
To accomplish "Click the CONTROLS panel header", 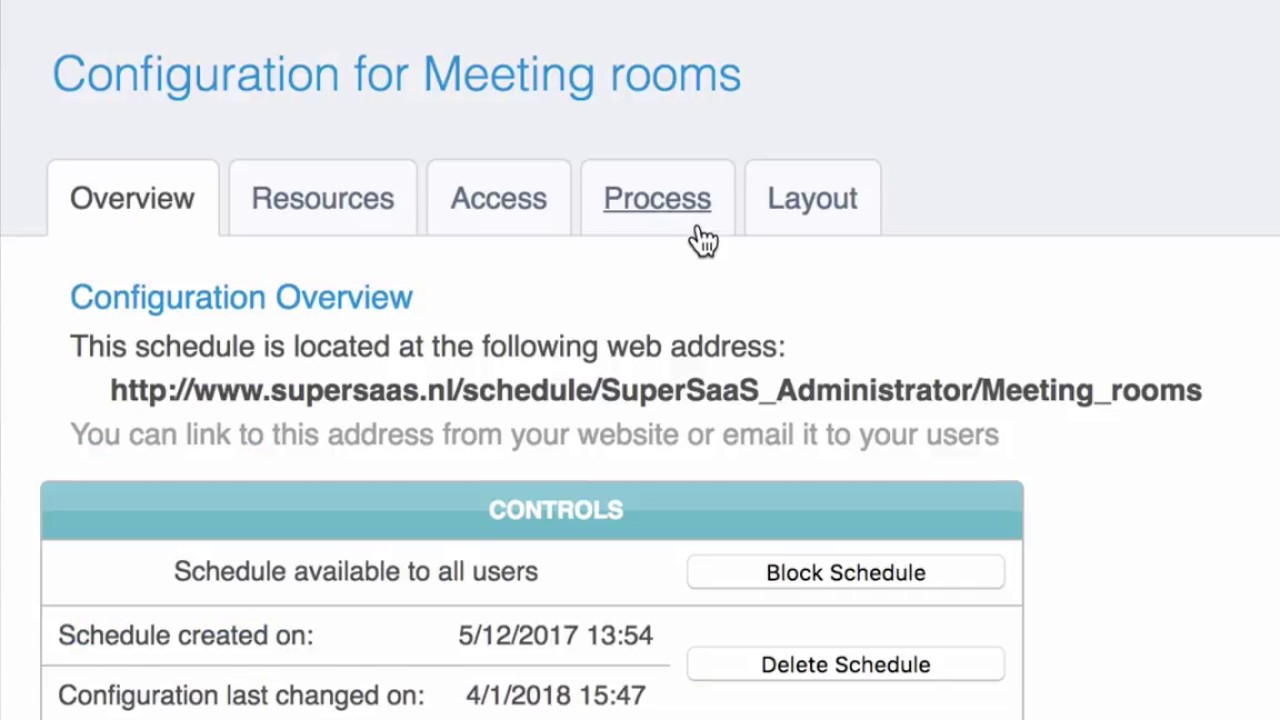I will (x=532, y=510).
